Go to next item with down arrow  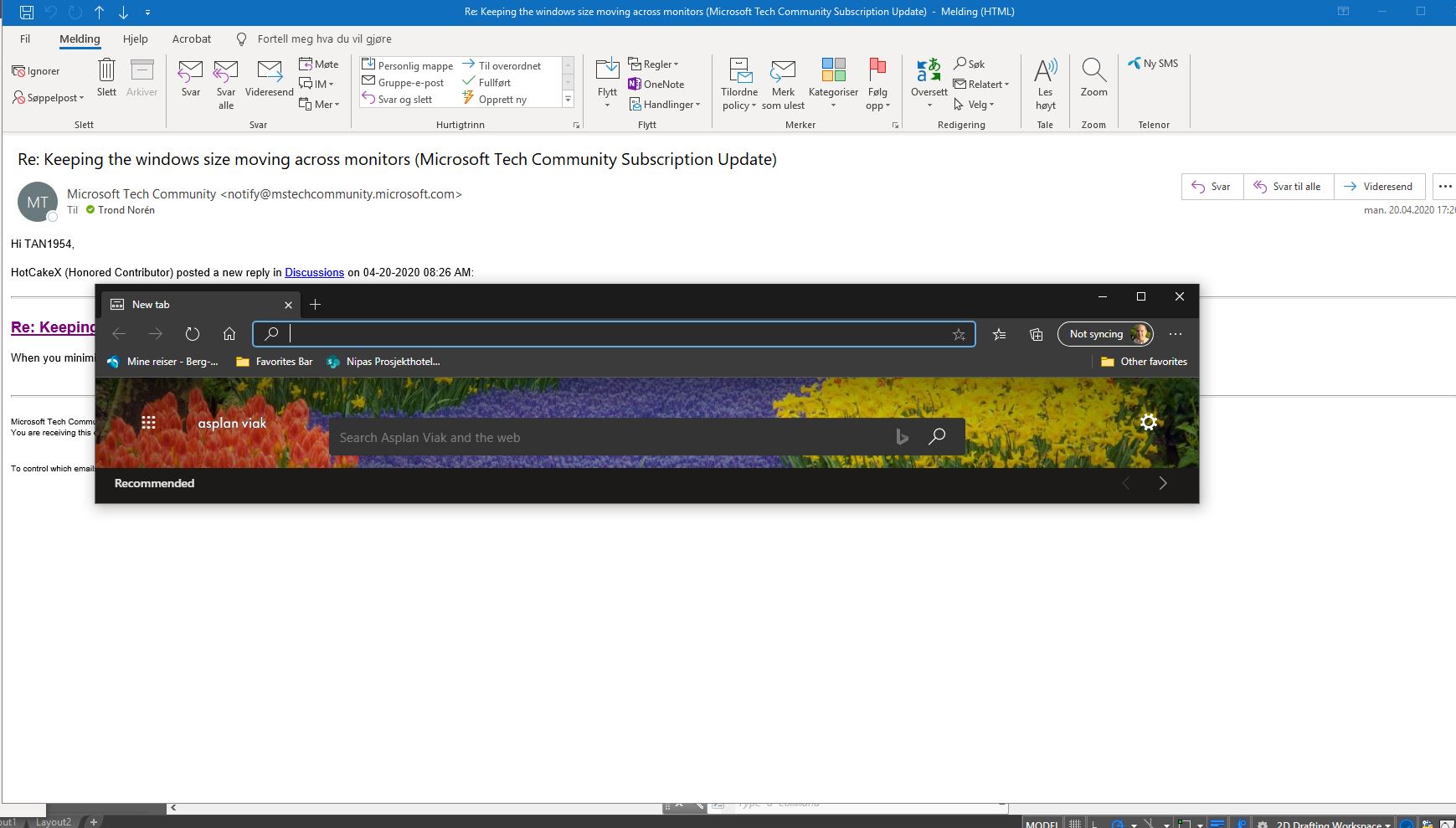pyautogui.click(x=124, y=12)
